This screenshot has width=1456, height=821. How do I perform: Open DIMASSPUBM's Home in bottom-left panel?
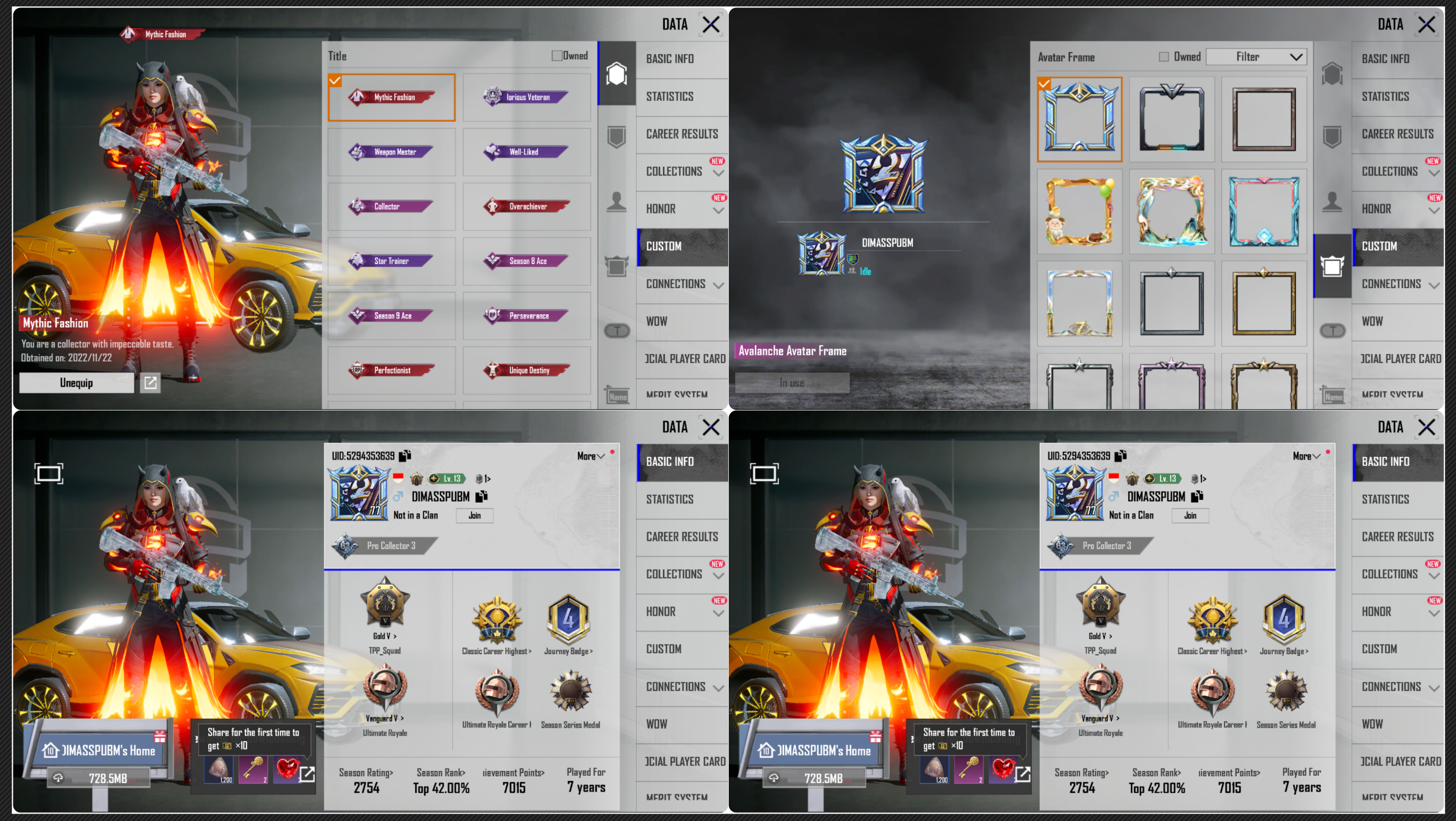[x=100, y=750]
